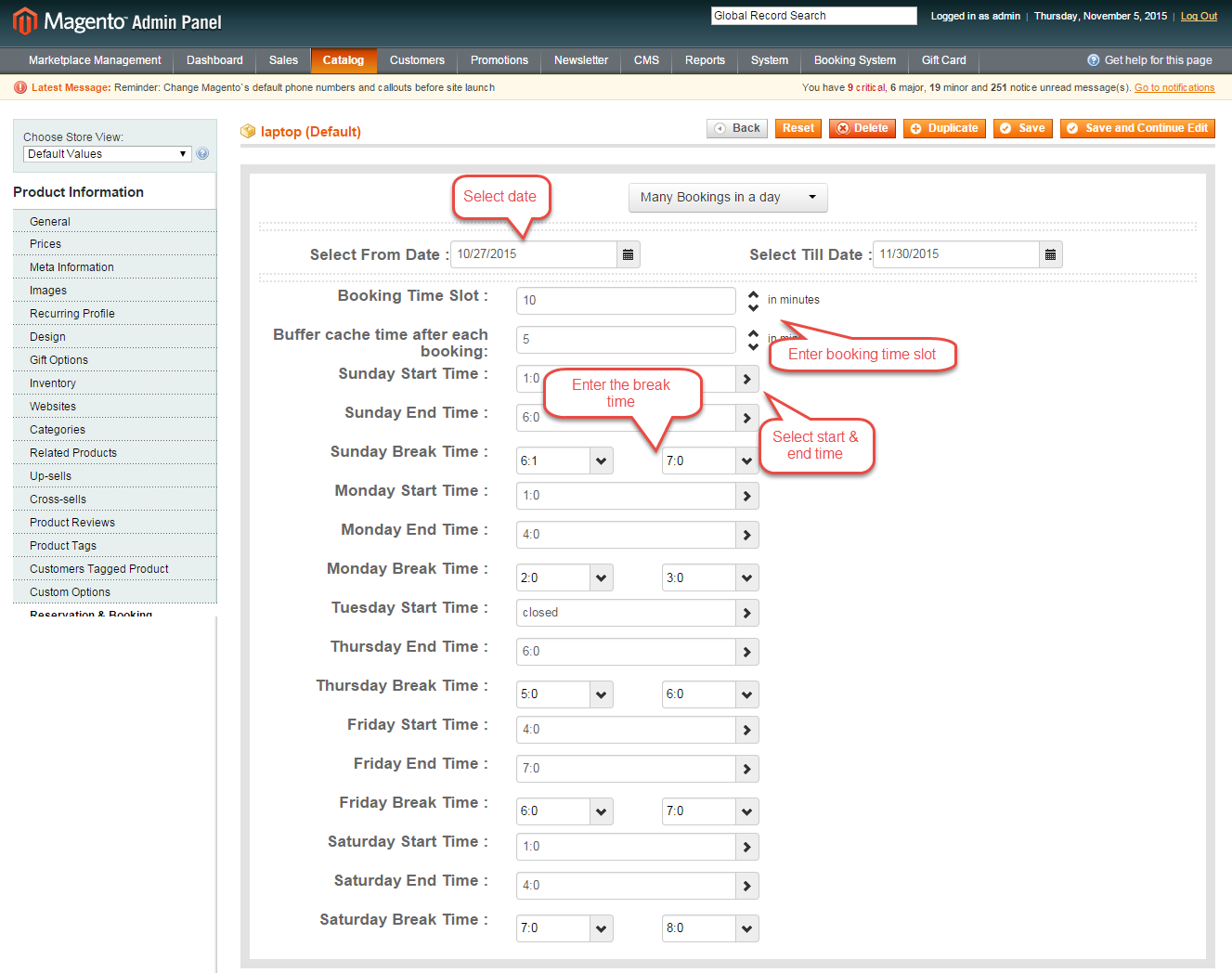Viewport: 1232px width, 973px height.
Task: Open calendar icon for Select From Date
Action: 628,254
